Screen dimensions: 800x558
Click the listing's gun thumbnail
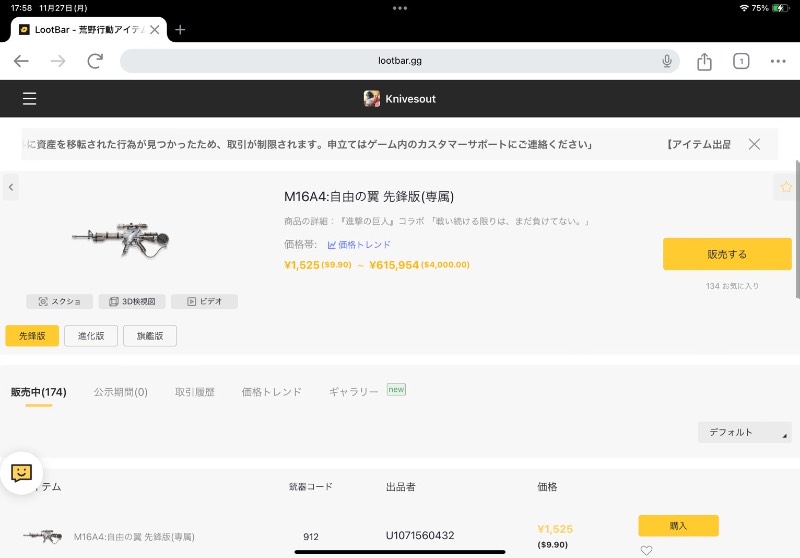[43, 536]
